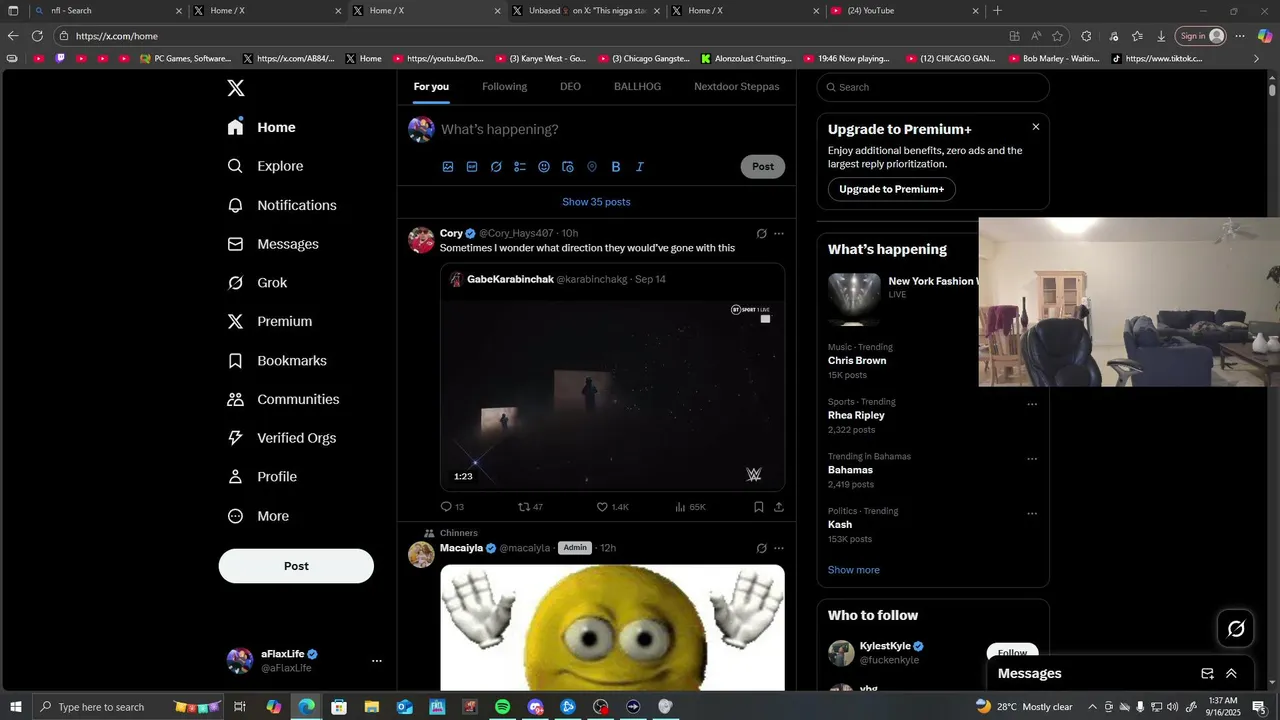The height and width of the screenshot is (720, 1280).
Task: Insert a GIF into the post
Action: point(472,167)
